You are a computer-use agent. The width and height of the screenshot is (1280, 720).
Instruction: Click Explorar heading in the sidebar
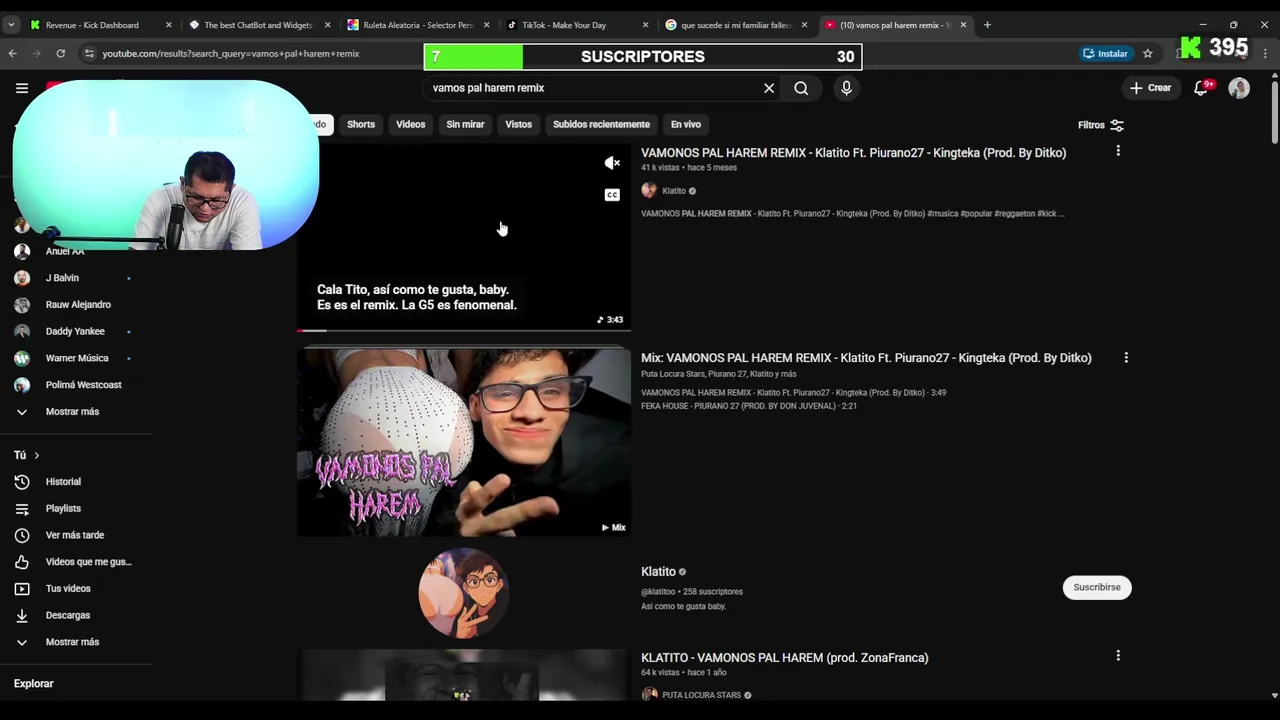pyautogui.click(x=34, y=684)
